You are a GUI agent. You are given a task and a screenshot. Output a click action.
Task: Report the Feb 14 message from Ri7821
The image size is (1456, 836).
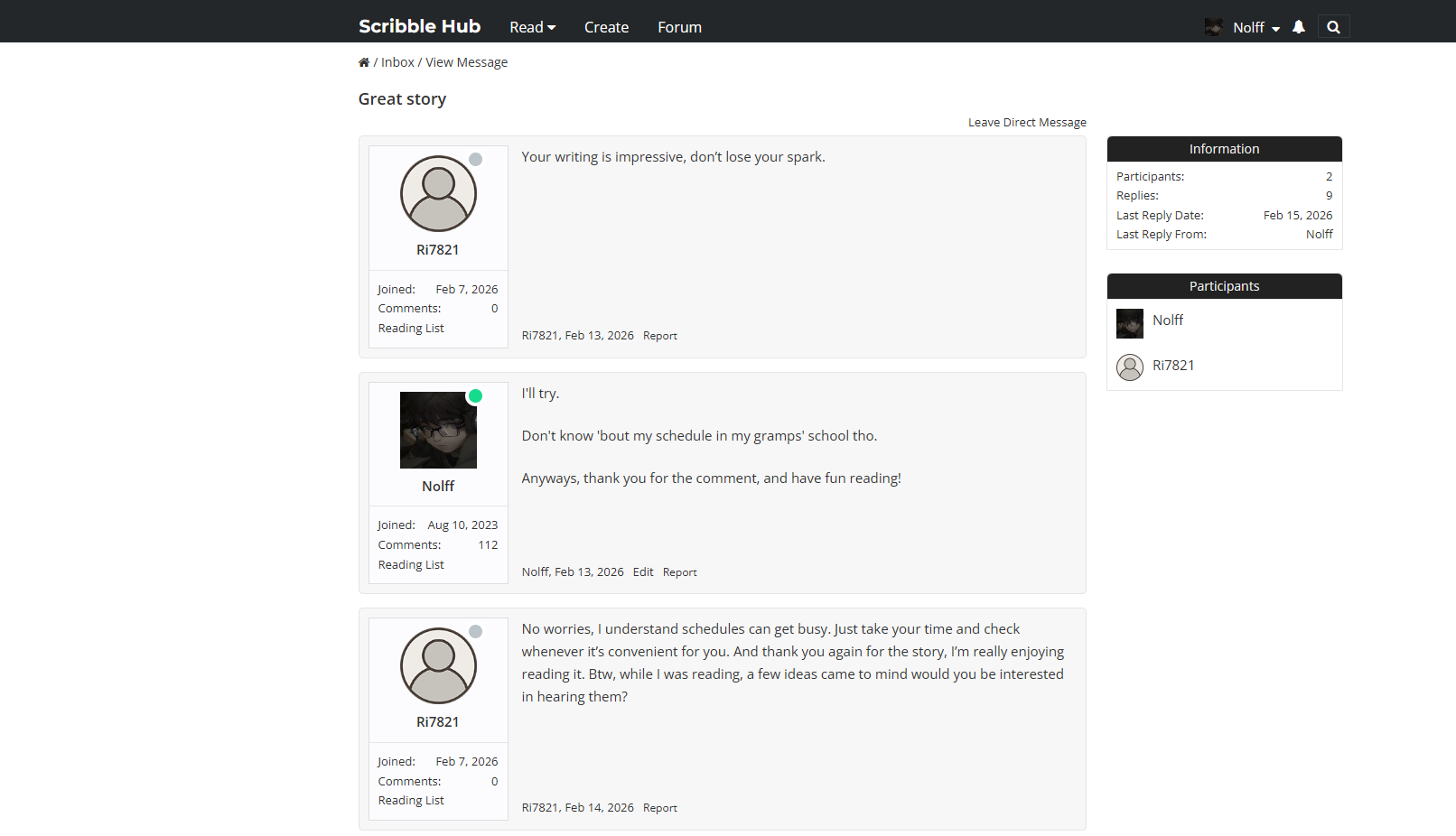[x=659, y=808]
